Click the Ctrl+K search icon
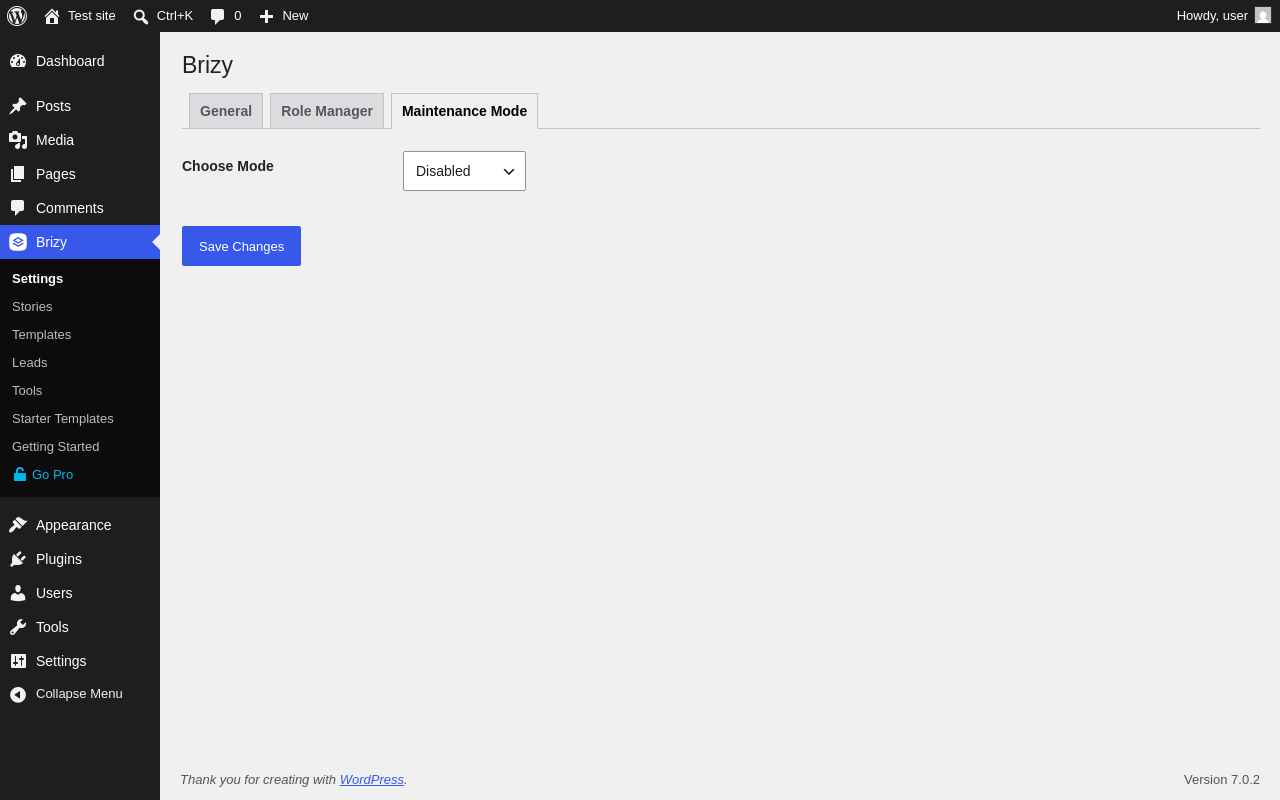The image size is (1280, 800). pos(141,16)
